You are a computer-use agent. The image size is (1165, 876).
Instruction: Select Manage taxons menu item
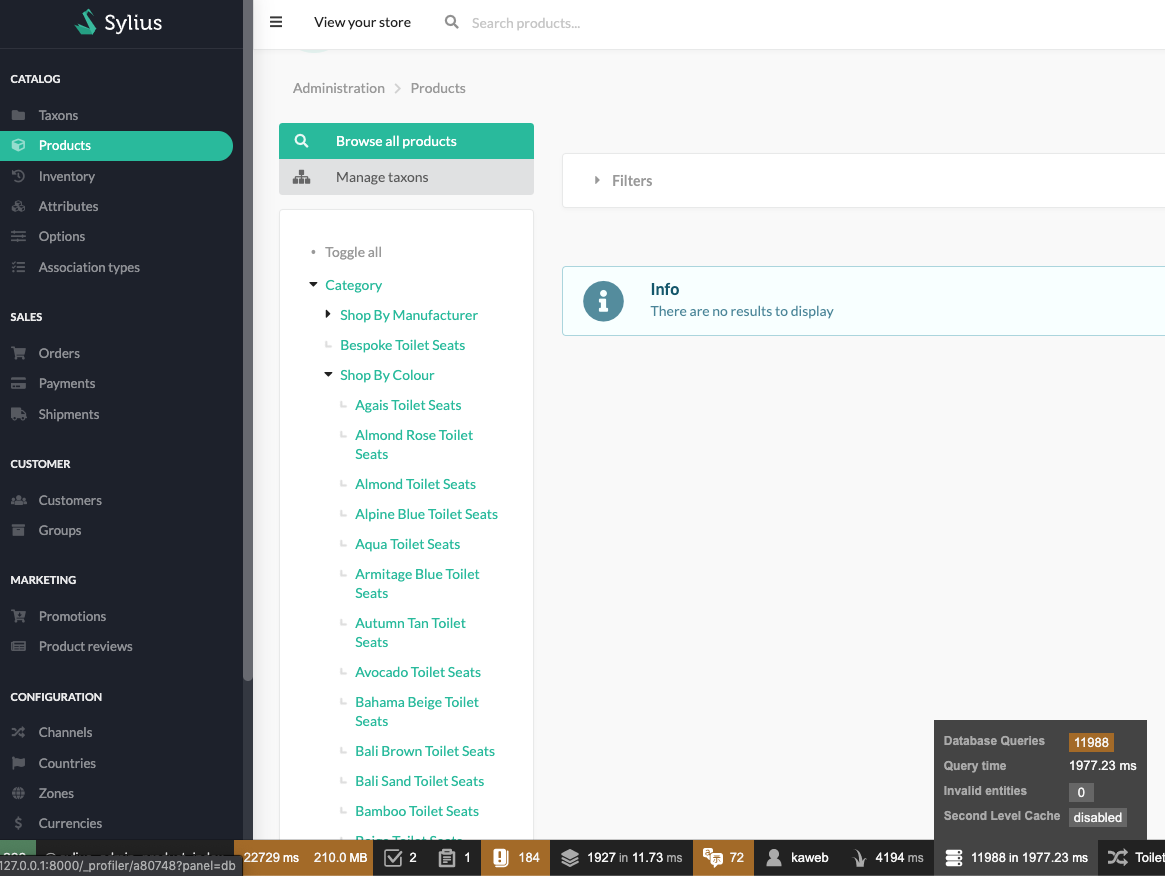point(406,177)
